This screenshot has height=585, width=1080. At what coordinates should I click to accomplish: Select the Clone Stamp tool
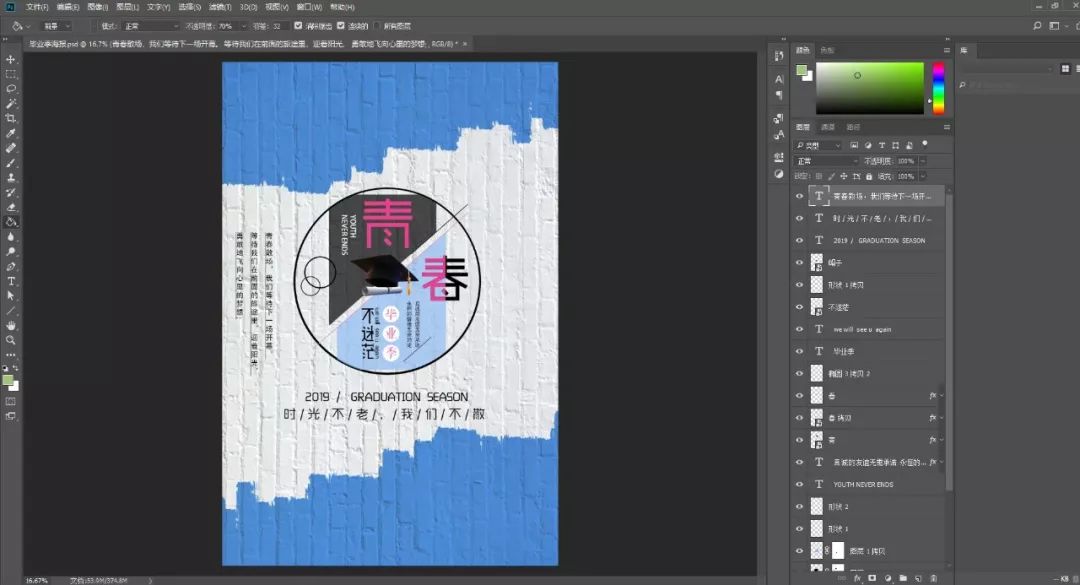(10, 178)
